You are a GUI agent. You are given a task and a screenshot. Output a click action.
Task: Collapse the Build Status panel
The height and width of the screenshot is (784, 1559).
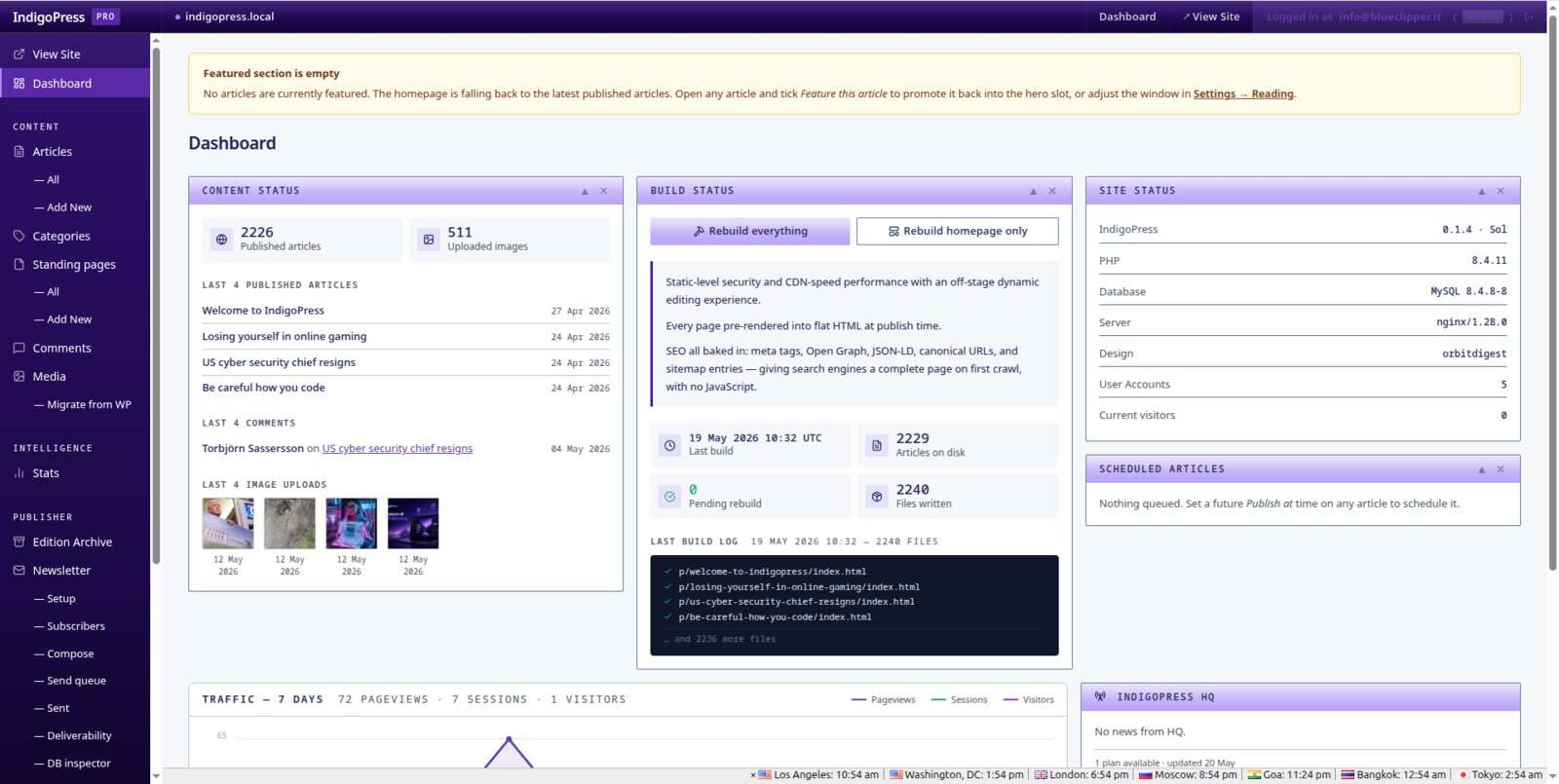click(1033, 191)
